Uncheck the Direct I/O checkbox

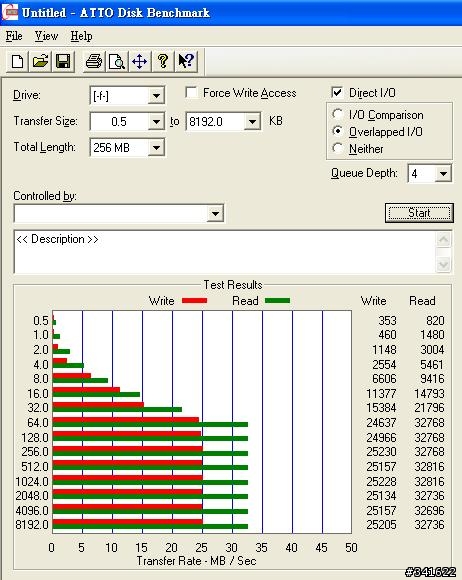point(337,92)
